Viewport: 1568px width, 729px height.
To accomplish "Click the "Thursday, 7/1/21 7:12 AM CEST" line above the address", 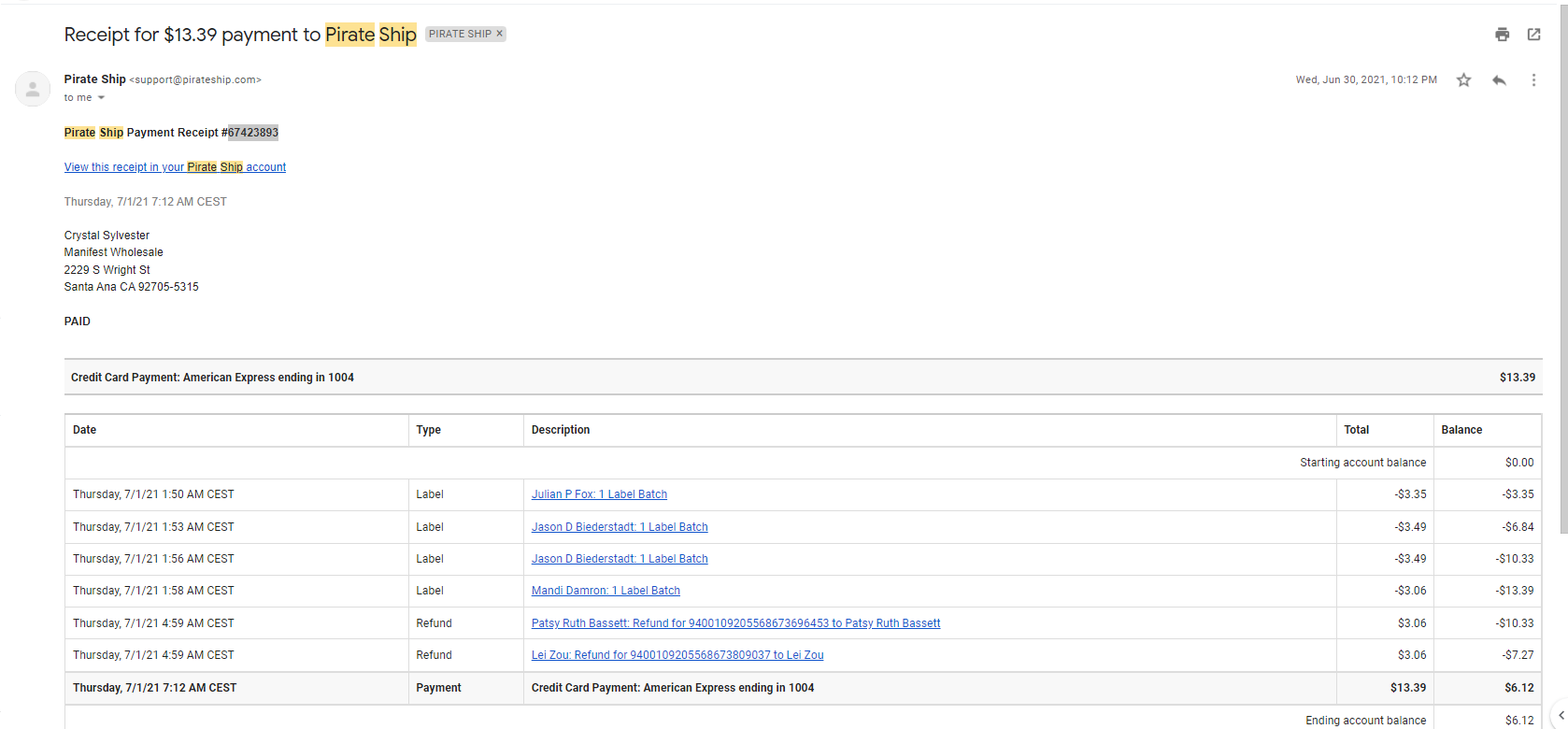I will [x=146, y=202].
